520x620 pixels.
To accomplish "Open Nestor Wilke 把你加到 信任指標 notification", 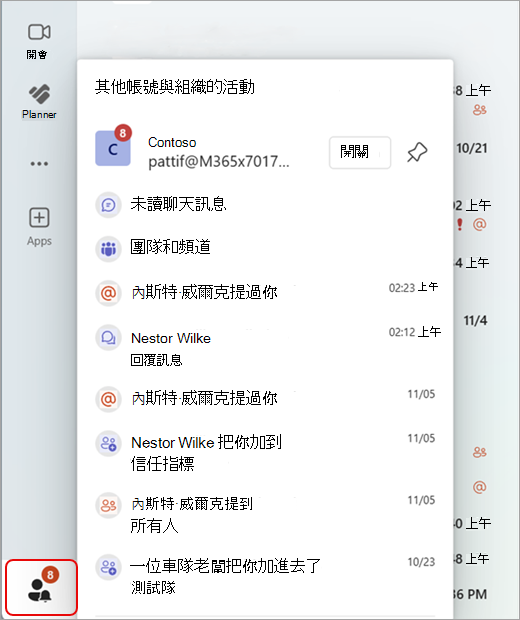I will pos(265,452).
